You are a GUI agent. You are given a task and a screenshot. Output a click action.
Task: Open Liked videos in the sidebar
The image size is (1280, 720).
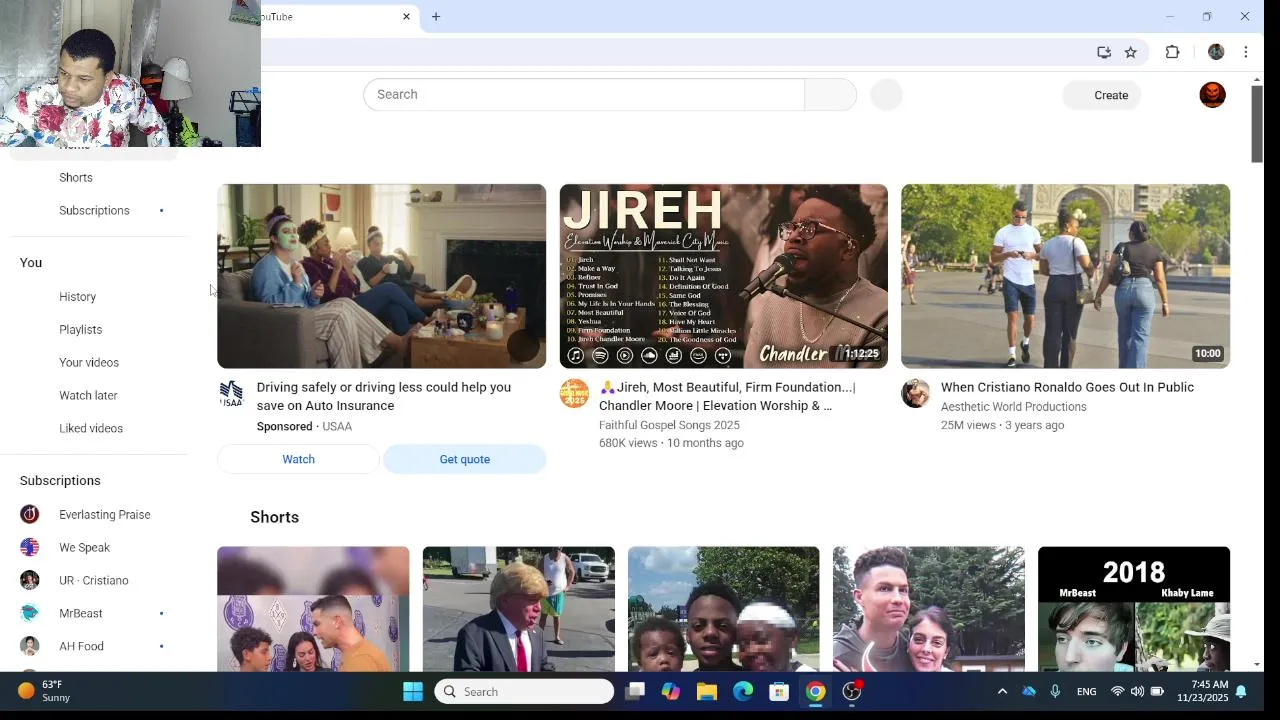coord(91,428)
